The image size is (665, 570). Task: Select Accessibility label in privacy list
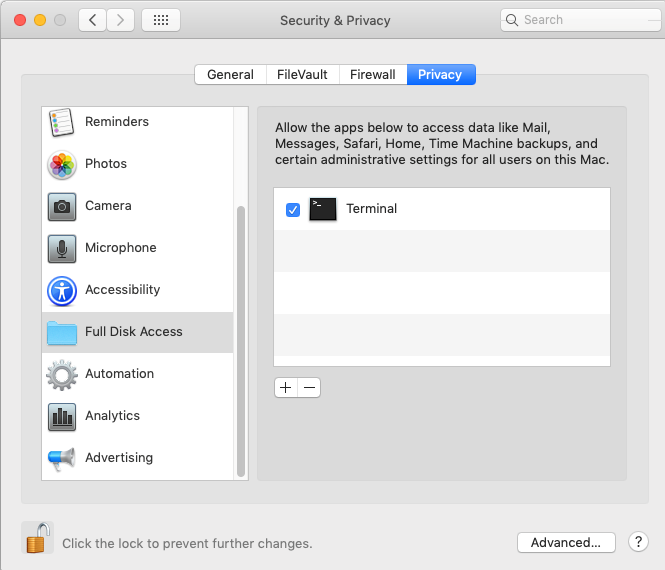click(x=123, y=290)
